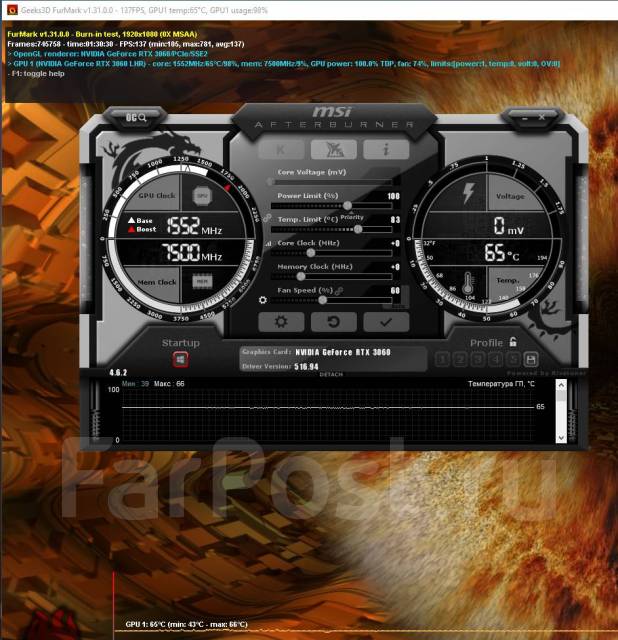This screenshot has width=618, height=640.
Task: Click the 1552 MHz core clock reading
Action: pos(194,226)
